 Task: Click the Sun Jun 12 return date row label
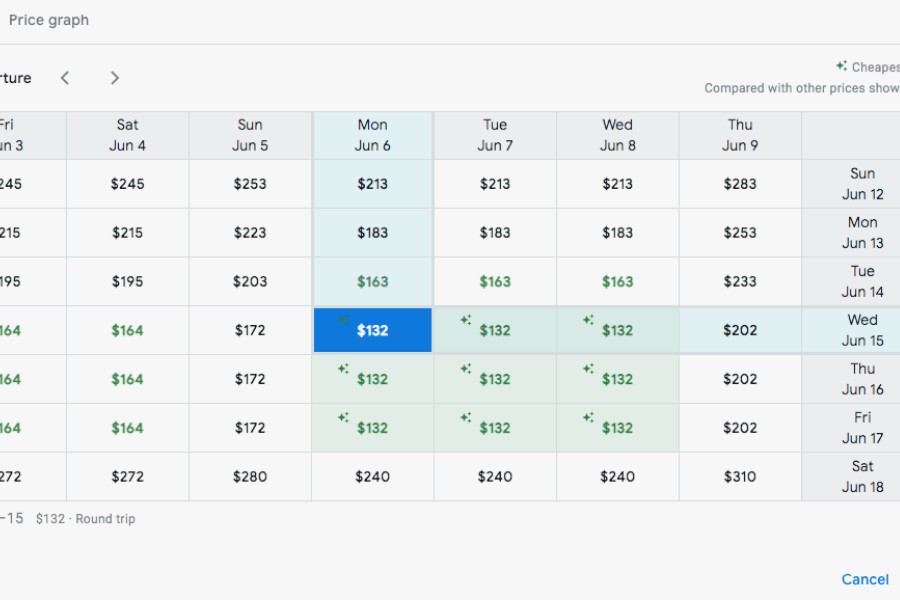(x=862, y=184)
